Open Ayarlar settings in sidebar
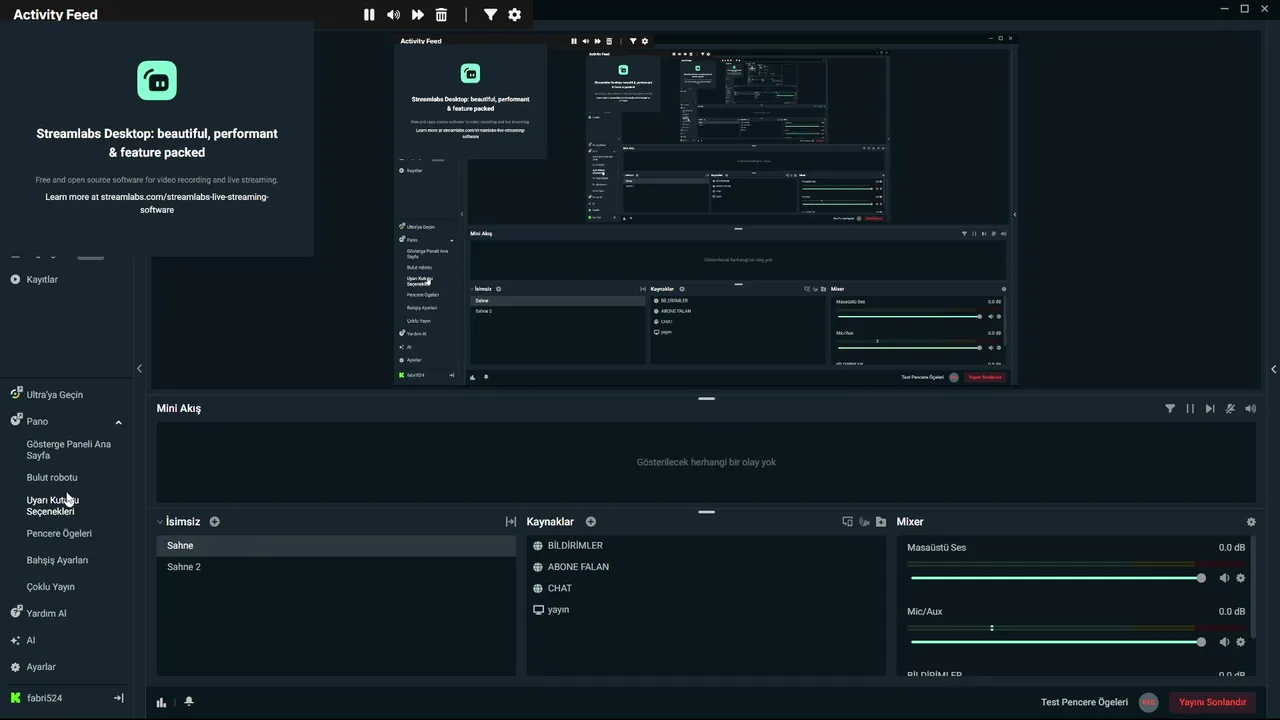The width and height of the screenshot is (1280, 720). 41,667
